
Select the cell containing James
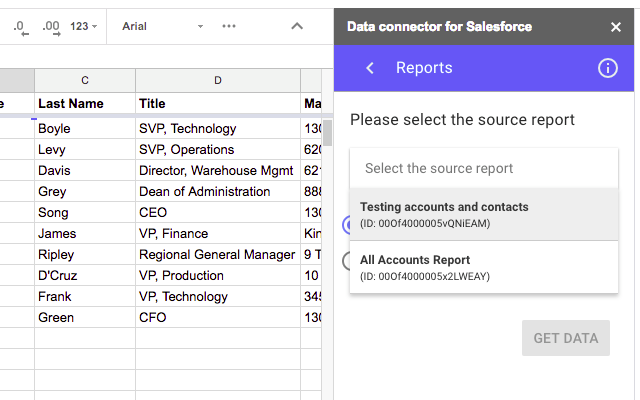click(85, 233)
